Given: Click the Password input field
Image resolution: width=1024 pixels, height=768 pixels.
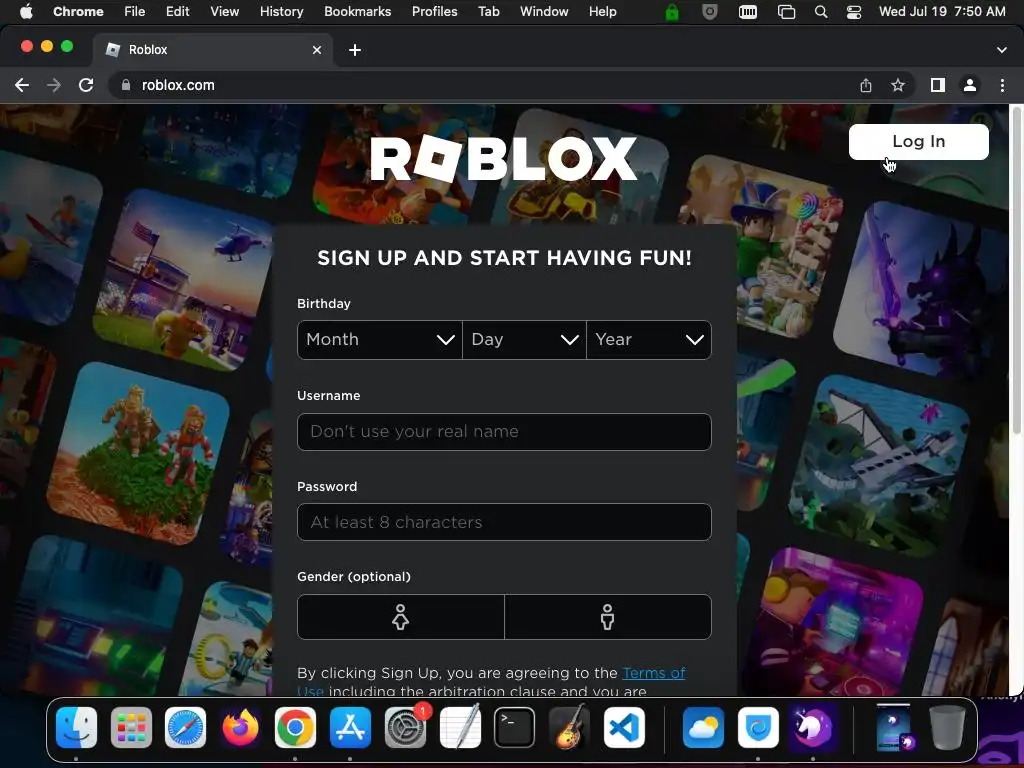Looking at the screenshot, I should point(504,522).
